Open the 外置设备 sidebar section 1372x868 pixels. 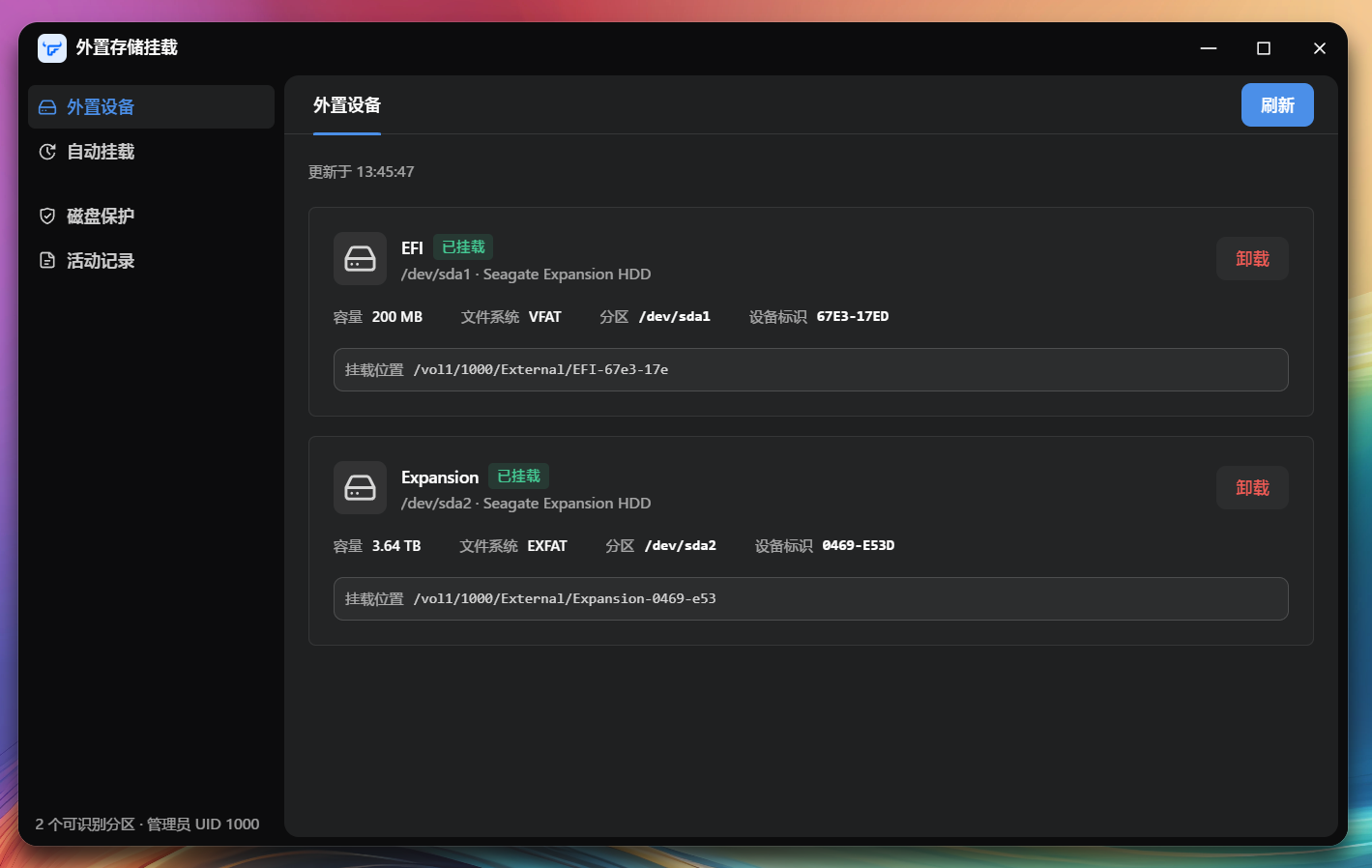(151, 106)
